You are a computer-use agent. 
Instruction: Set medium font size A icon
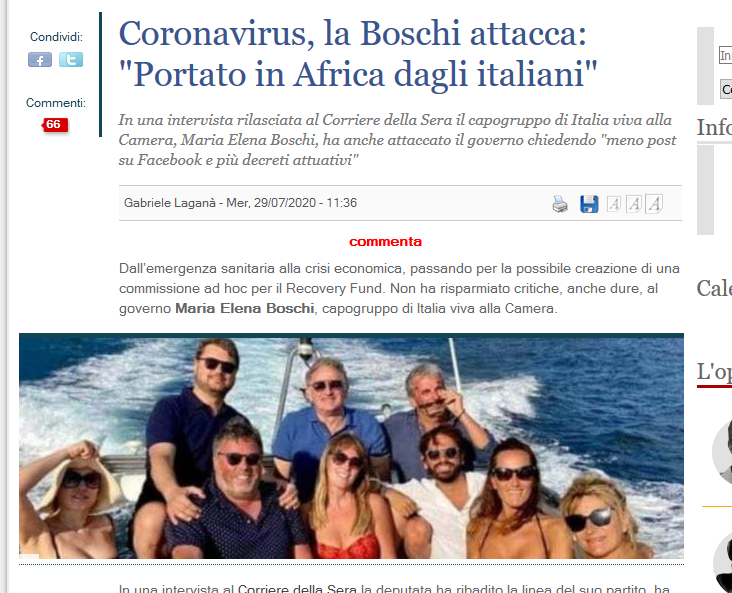[633, 204]
